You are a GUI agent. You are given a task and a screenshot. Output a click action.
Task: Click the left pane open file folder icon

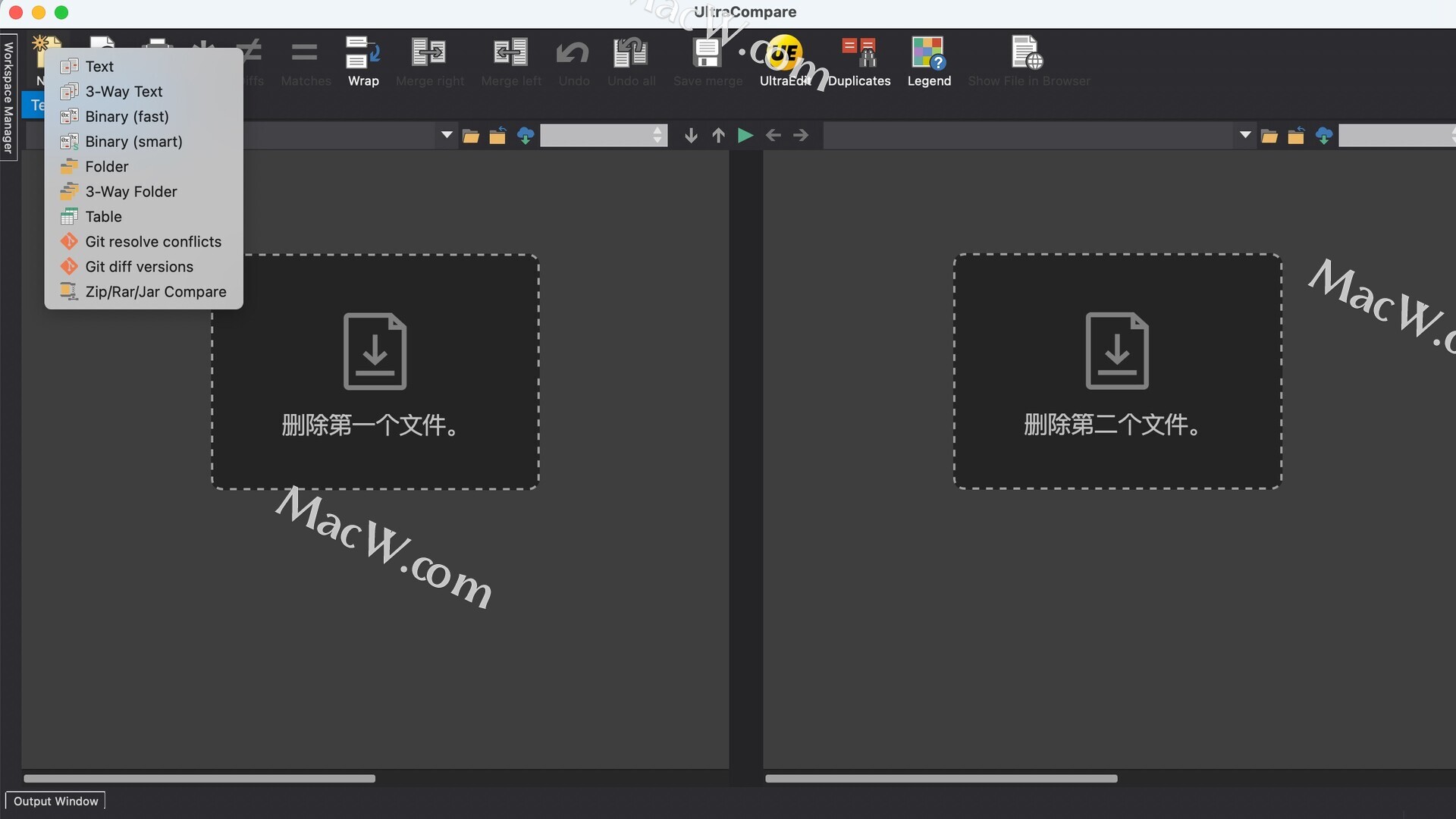point(471,136)
